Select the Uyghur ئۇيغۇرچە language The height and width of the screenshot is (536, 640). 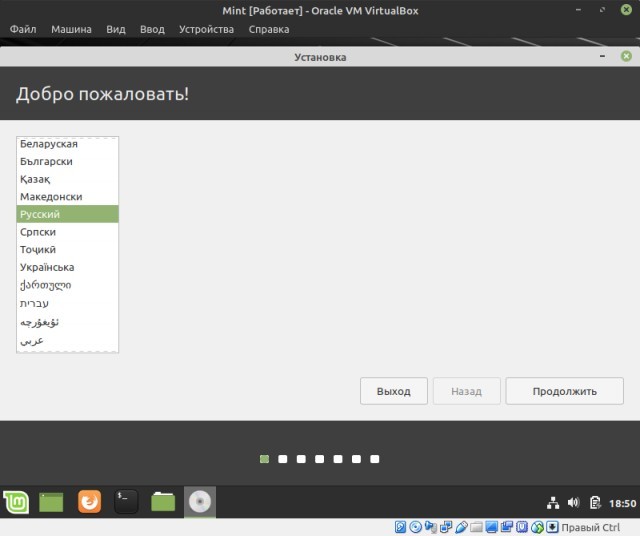pyautogui.click(x=67, y=322)
